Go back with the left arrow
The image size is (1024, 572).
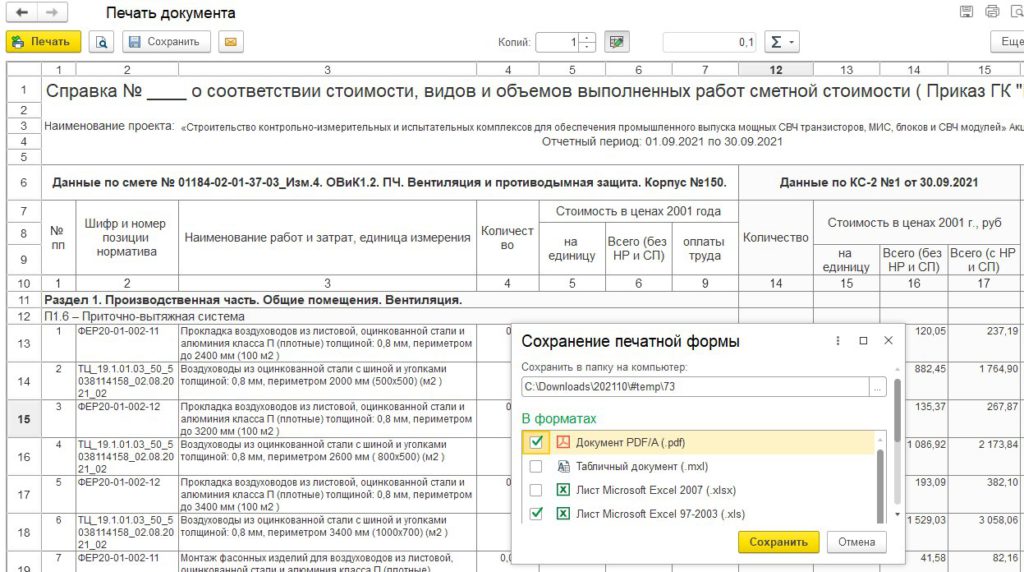[x=22, y=12]
